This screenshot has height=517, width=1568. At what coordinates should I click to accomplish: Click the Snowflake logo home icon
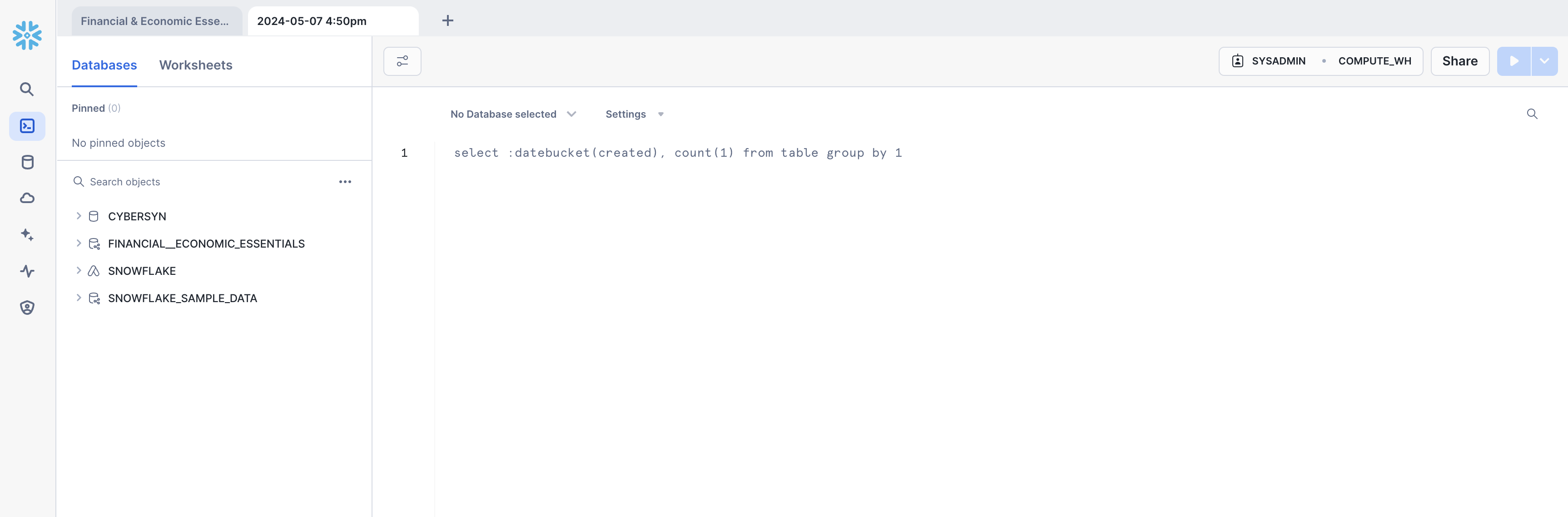point(27,35)
